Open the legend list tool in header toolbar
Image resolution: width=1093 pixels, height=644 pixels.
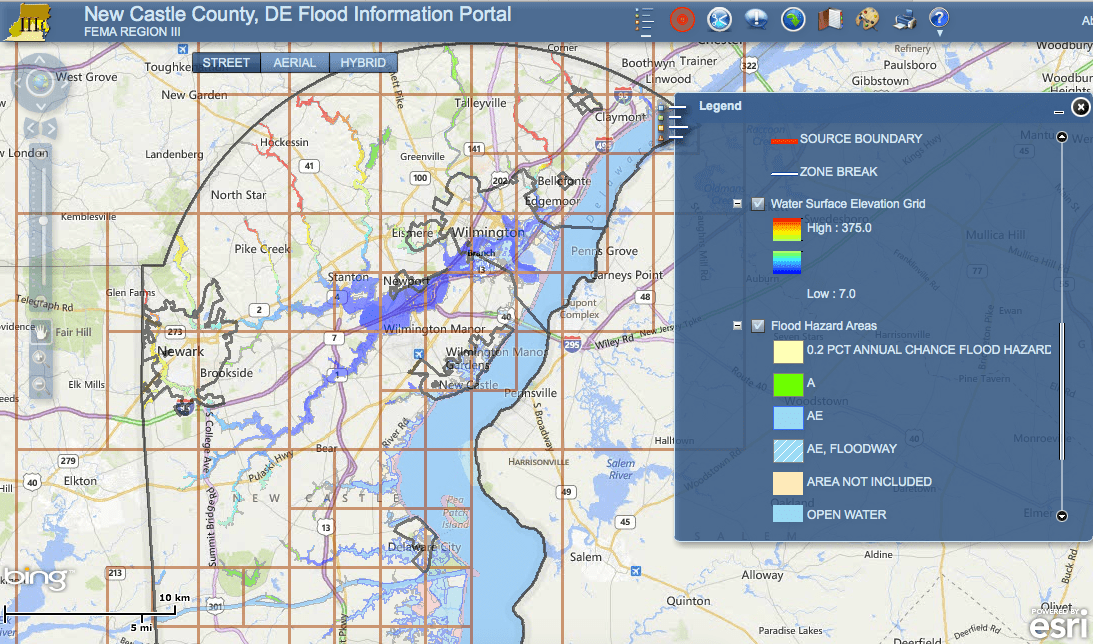(x=644, y=21)
